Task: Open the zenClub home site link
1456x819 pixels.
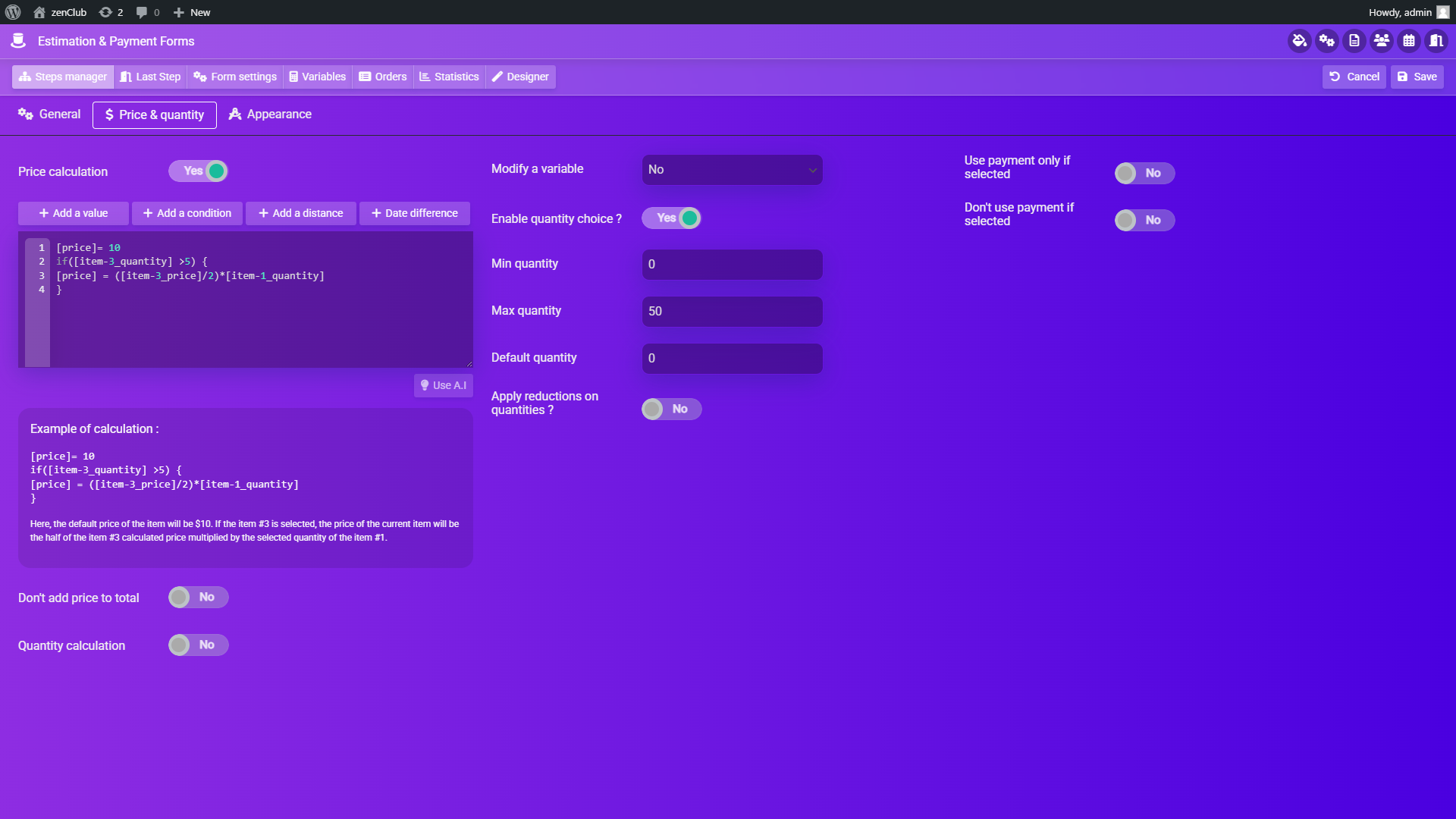Action: click(x=60, y=12)
